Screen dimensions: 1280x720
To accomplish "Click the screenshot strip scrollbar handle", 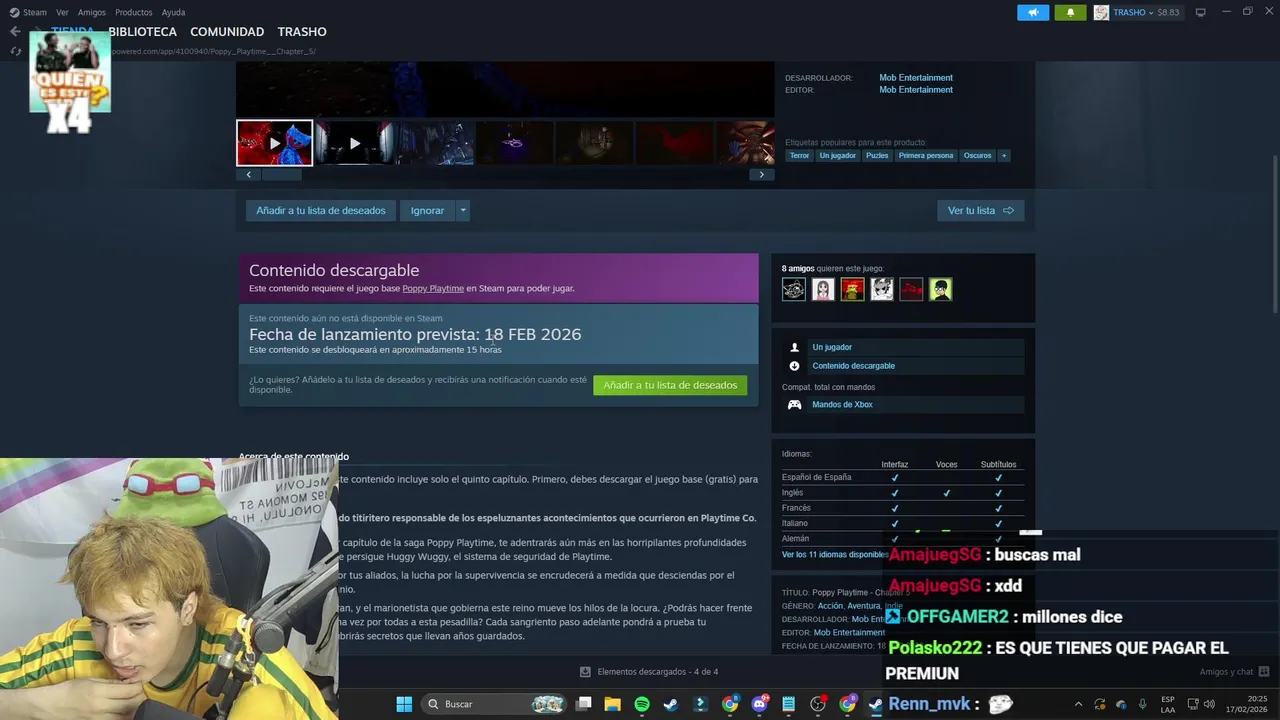I will (282, 174).
